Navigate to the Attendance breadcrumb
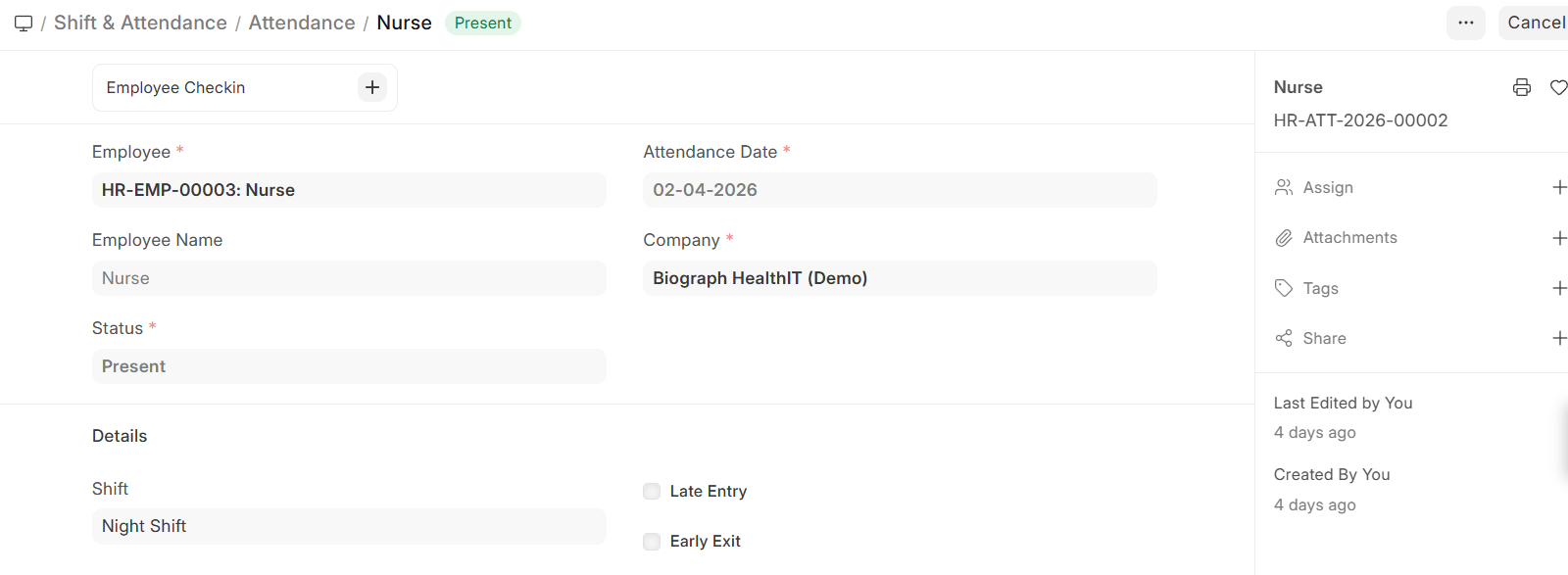The height and width of the screenshot is (575, 1568). click(x=302, y=23)
